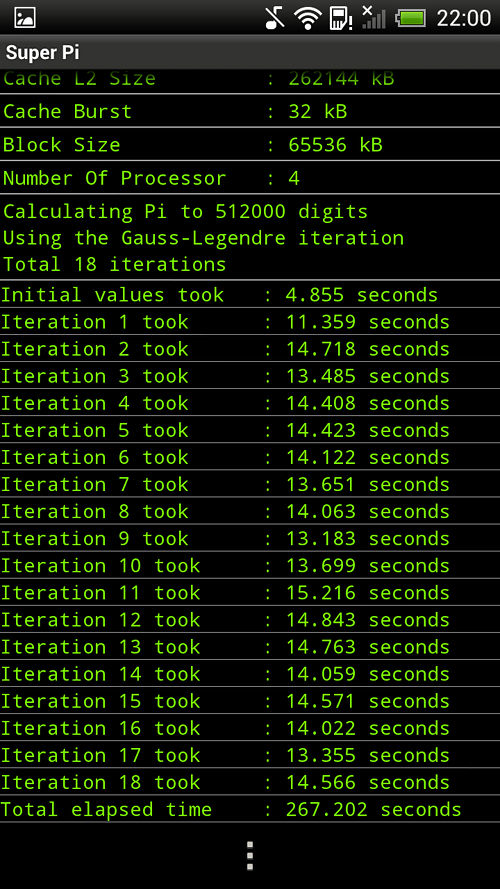Tap the SD card warning icon

(341, 18)
